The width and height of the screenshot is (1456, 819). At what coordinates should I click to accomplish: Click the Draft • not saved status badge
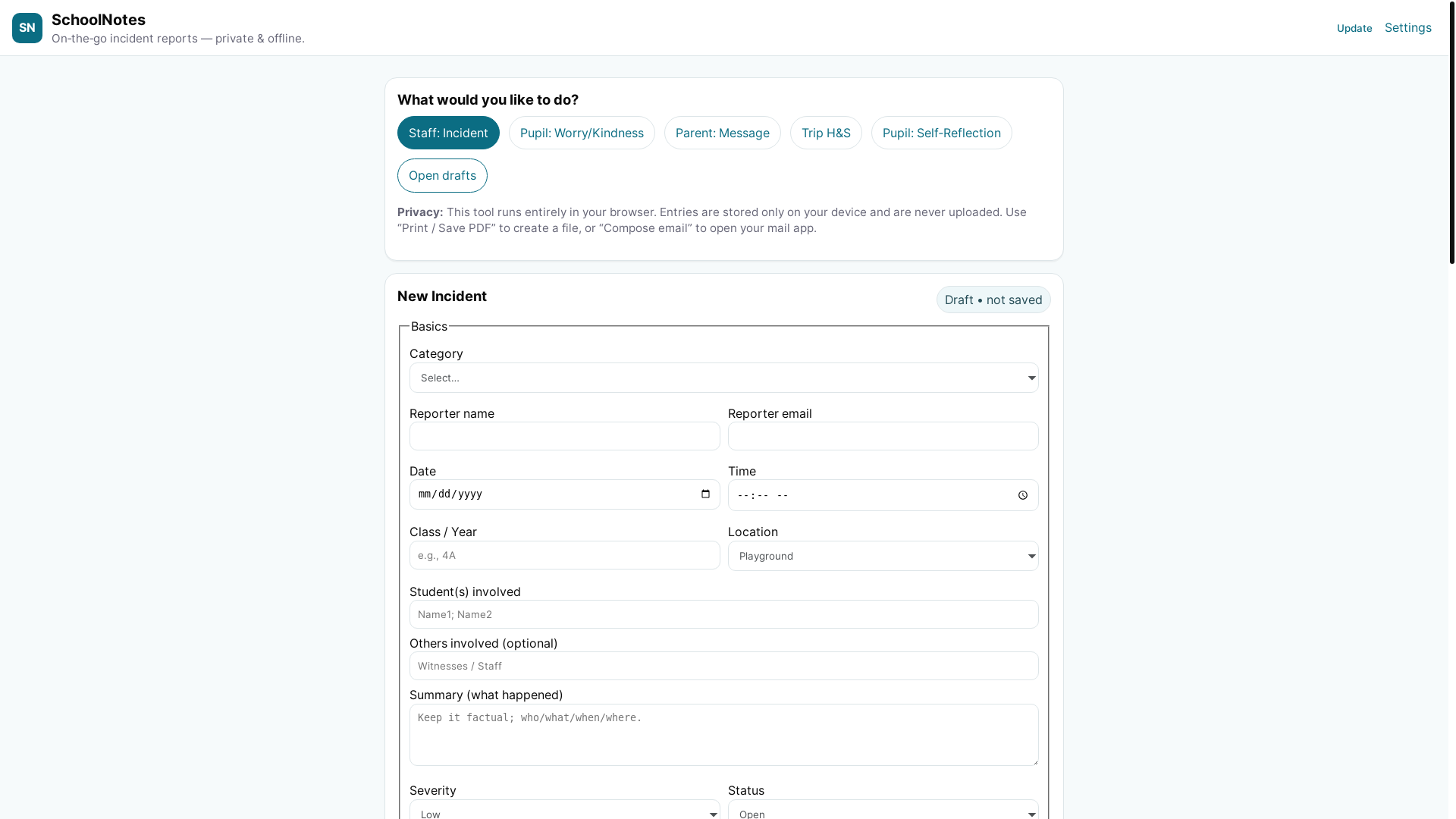(993, 300)
